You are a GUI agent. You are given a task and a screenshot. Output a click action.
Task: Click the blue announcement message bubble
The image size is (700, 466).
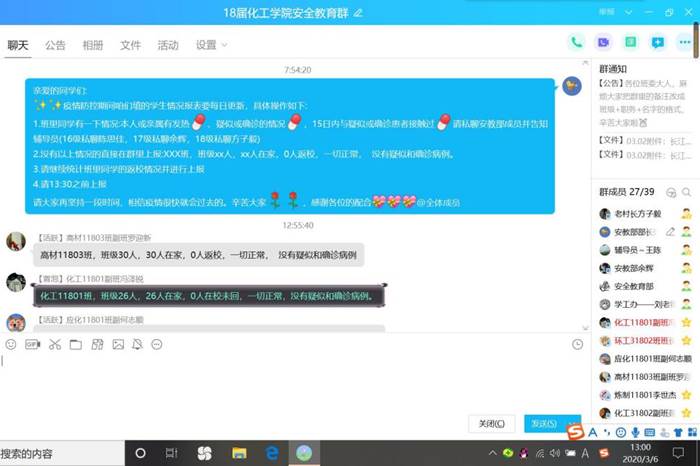[290, 146]
